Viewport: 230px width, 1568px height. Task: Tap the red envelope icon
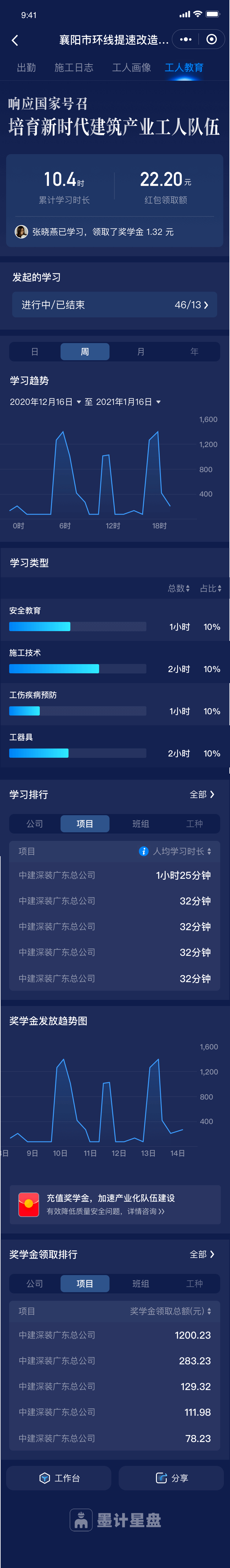tap(29, 1204)
